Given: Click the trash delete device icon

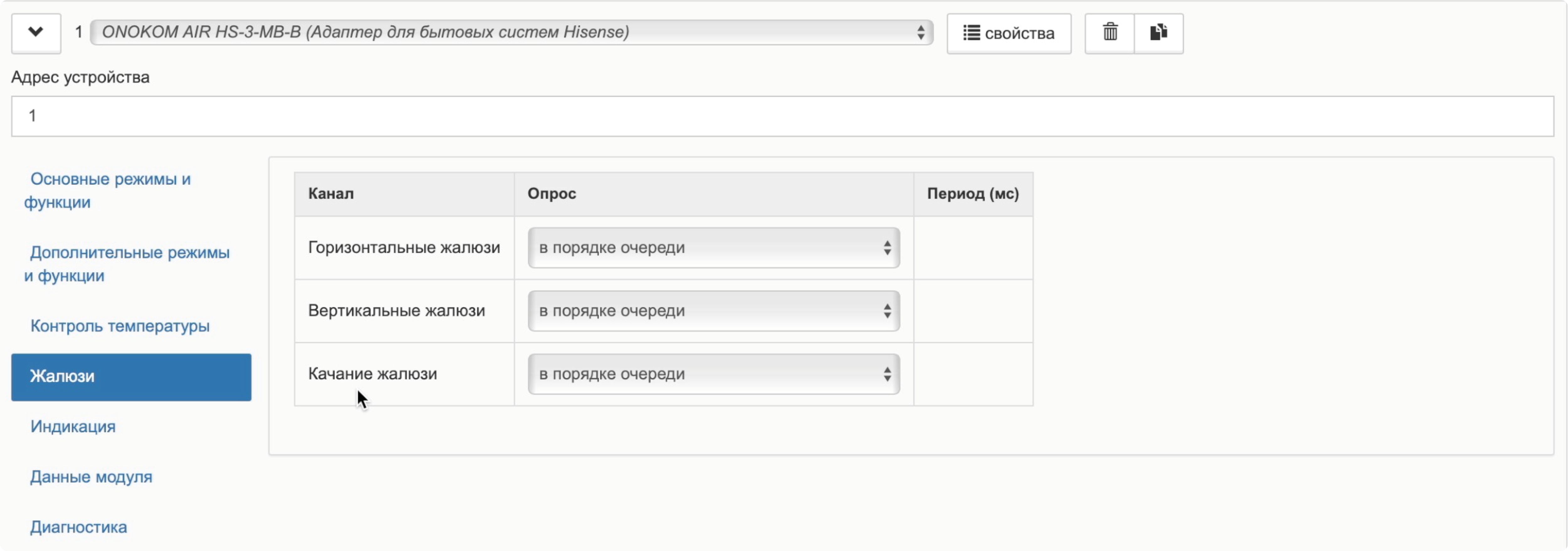Looking at the screenshot, I should pyautogui.click(x=1110, y=33).
